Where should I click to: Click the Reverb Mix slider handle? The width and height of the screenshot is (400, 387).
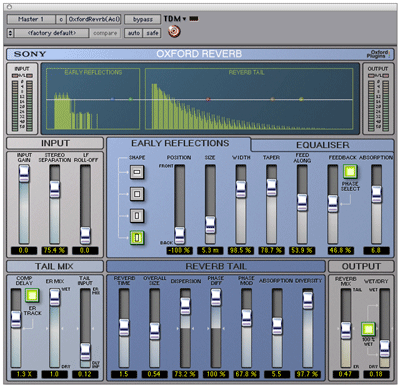point(346,331)
